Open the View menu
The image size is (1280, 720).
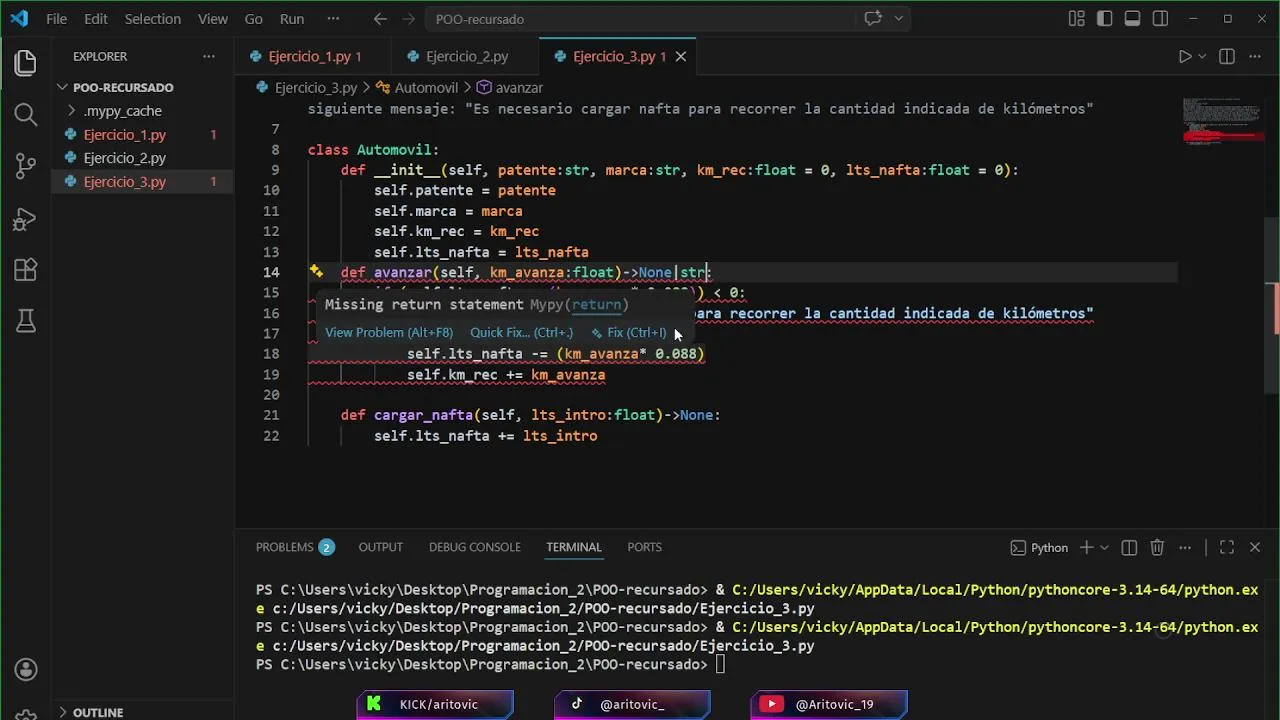[213, 19]
